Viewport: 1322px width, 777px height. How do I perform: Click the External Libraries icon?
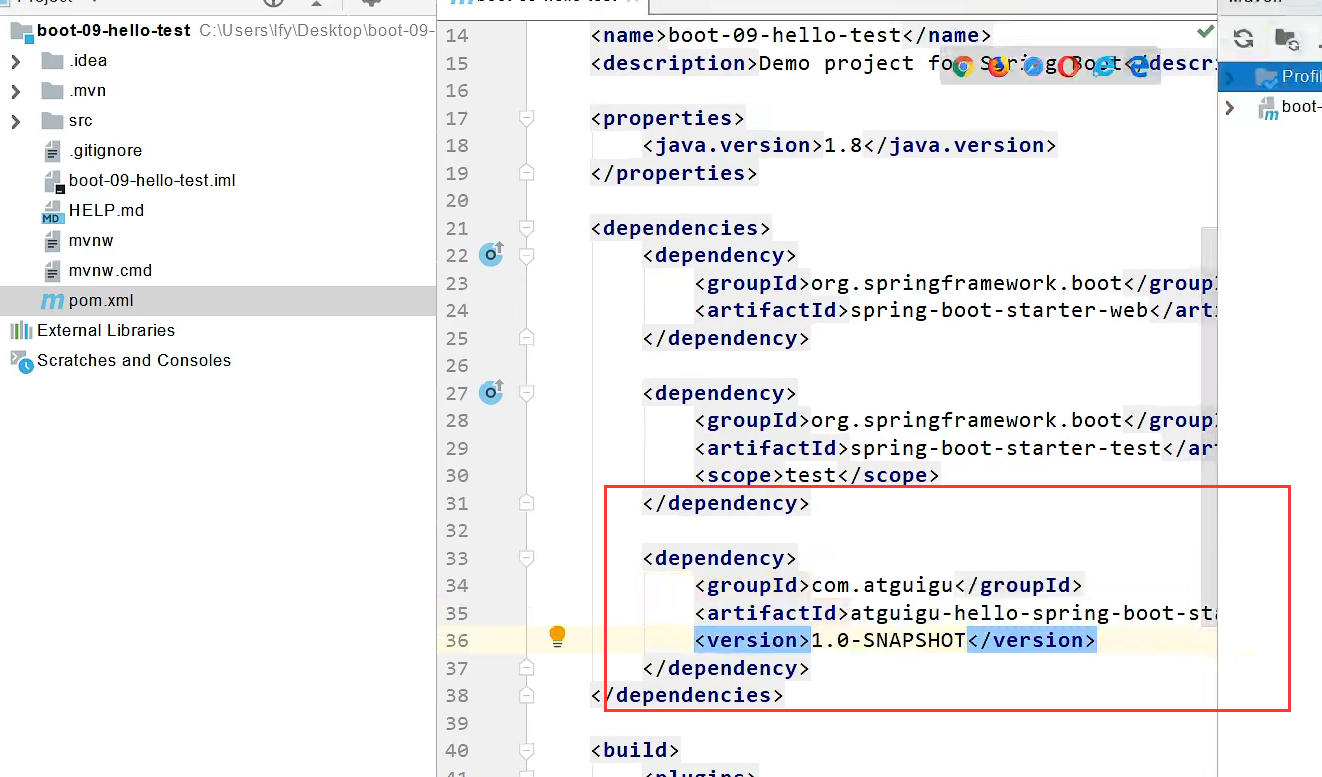21,331
